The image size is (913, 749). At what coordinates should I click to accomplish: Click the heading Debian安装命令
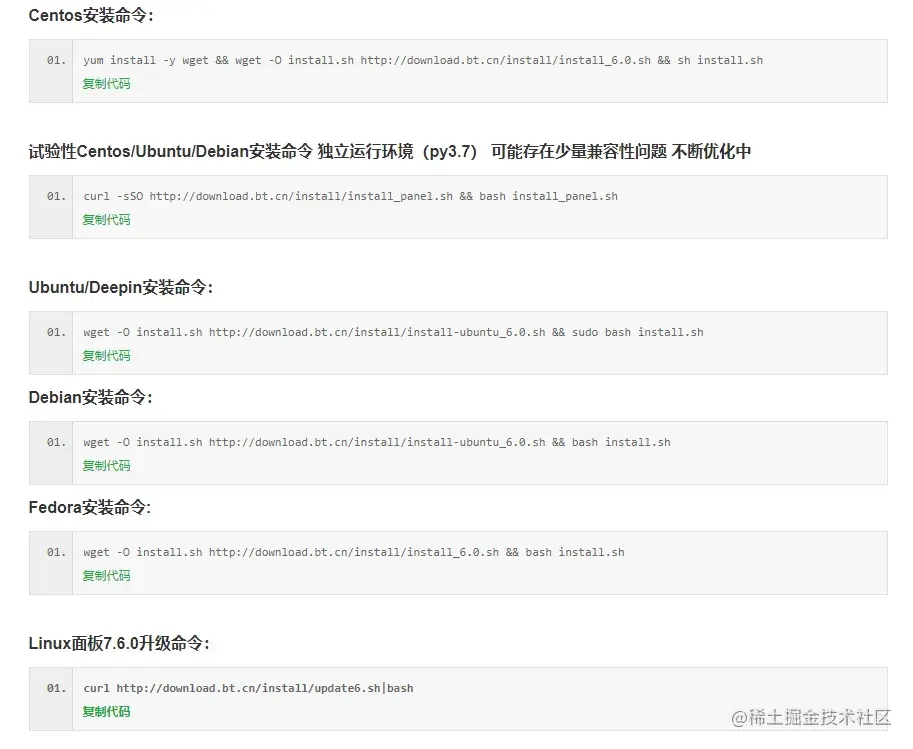pos(90,397)
